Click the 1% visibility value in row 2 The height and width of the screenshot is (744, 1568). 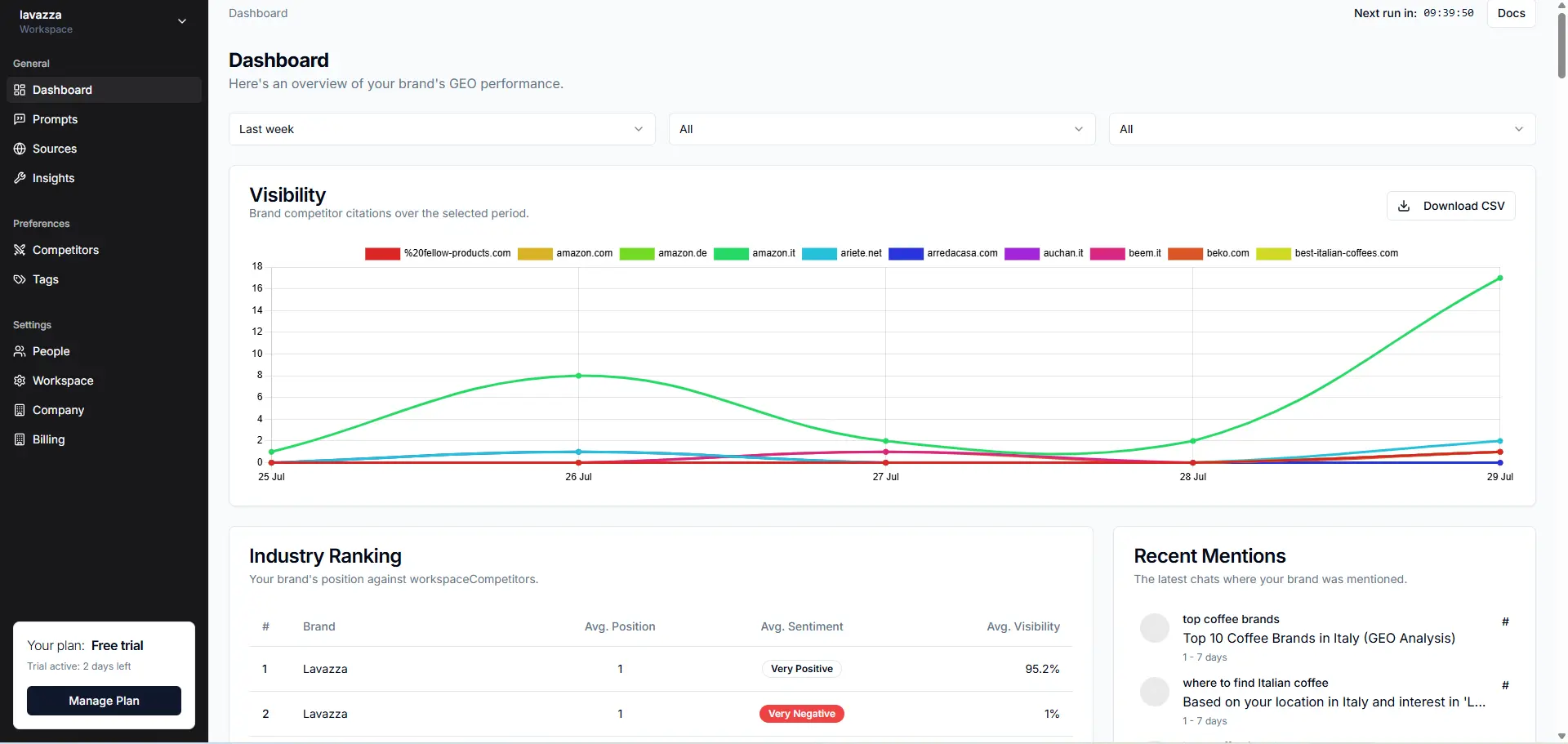[1052, 714]
